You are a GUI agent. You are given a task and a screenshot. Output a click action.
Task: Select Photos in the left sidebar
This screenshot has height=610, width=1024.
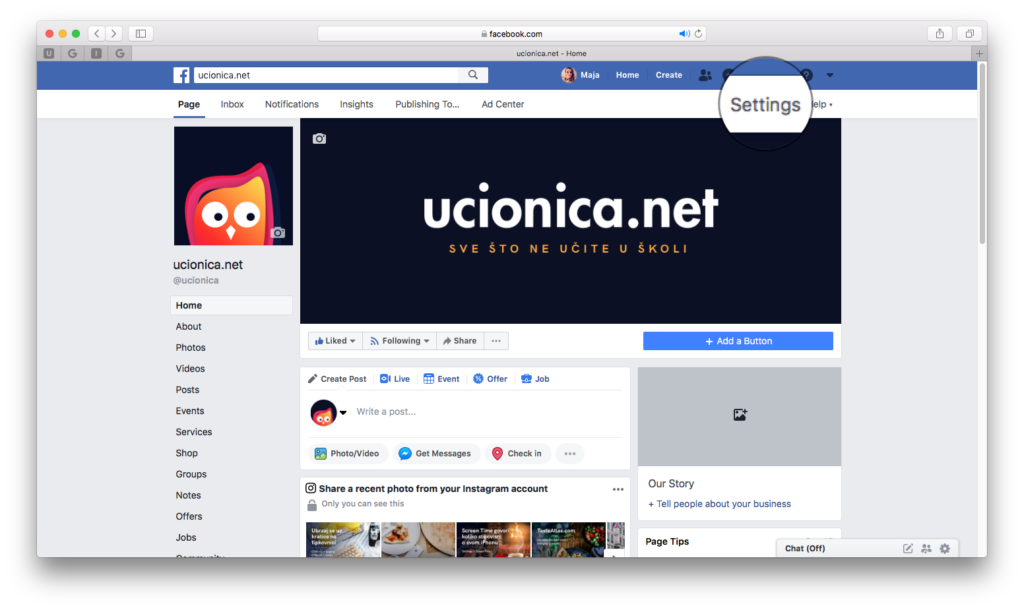pos(191,348)
